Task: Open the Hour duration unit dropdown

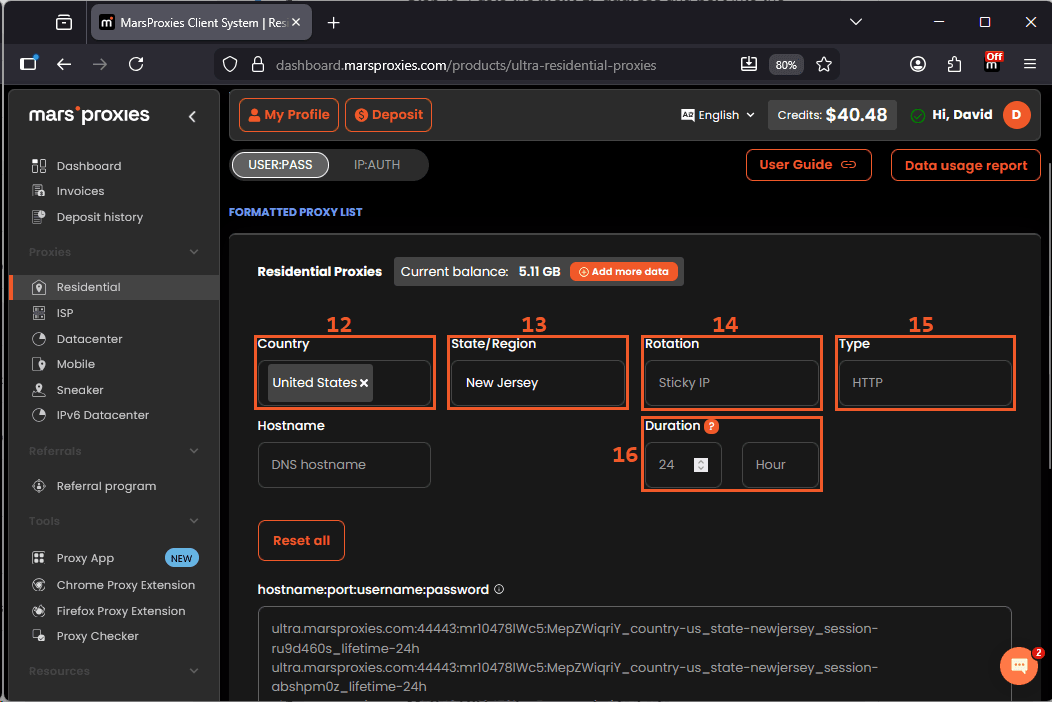Action: [x=780, y=465]
